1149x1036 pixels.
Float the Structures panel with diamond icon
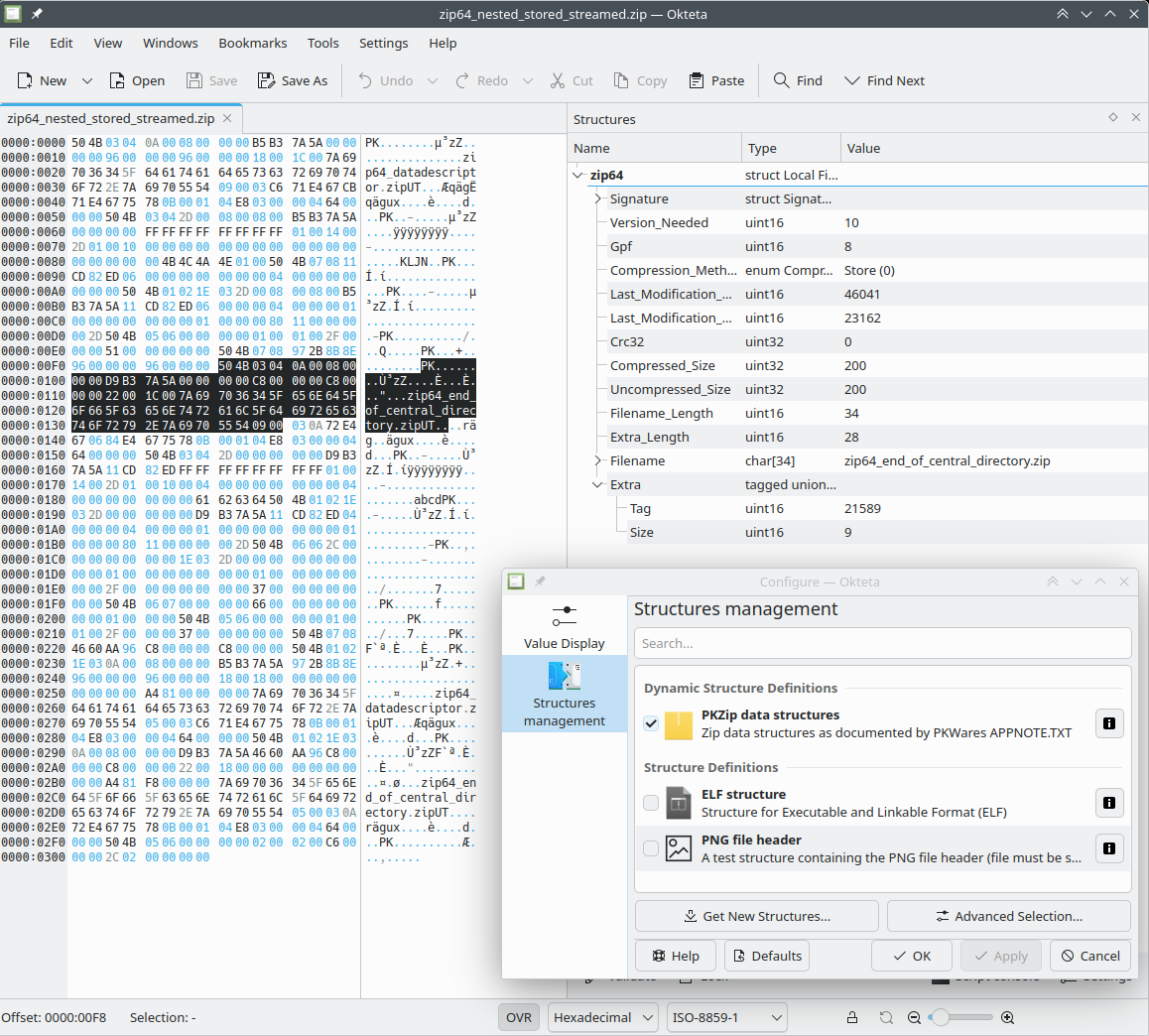pos(1113,117)
